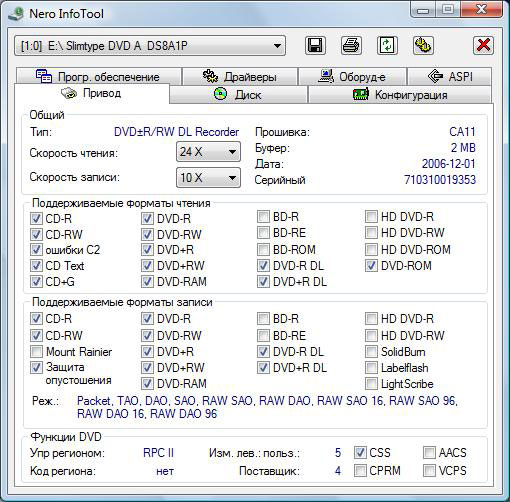Click the printer icon
Image resolution: width=510 pixels, height=502 pixels.
tap(351, 45)
